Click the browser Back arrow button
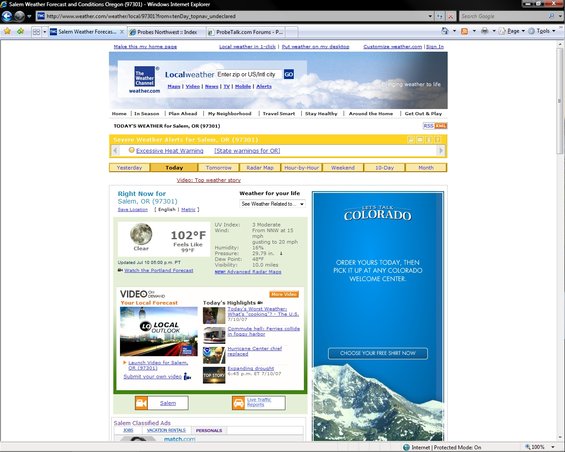 [6, 16]
